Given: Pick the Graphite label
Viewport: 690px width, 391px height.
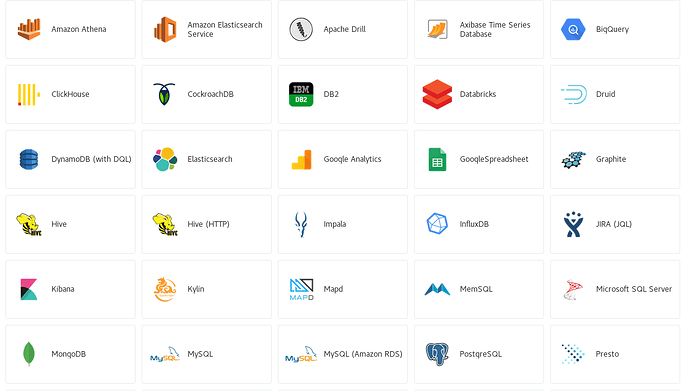Looking at the screenshot, I should click(x=611, y=159).
